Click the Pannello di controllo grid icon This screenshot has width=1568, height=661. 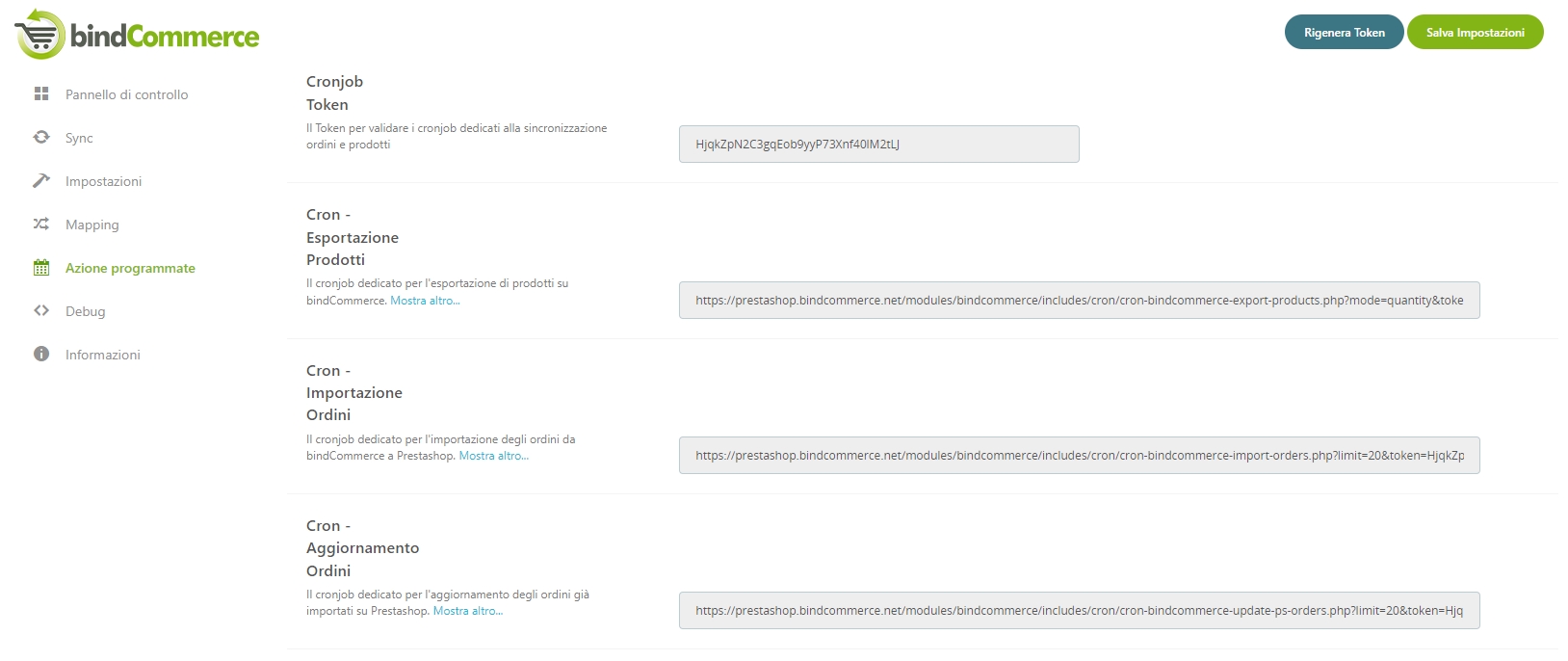[41, 94]
